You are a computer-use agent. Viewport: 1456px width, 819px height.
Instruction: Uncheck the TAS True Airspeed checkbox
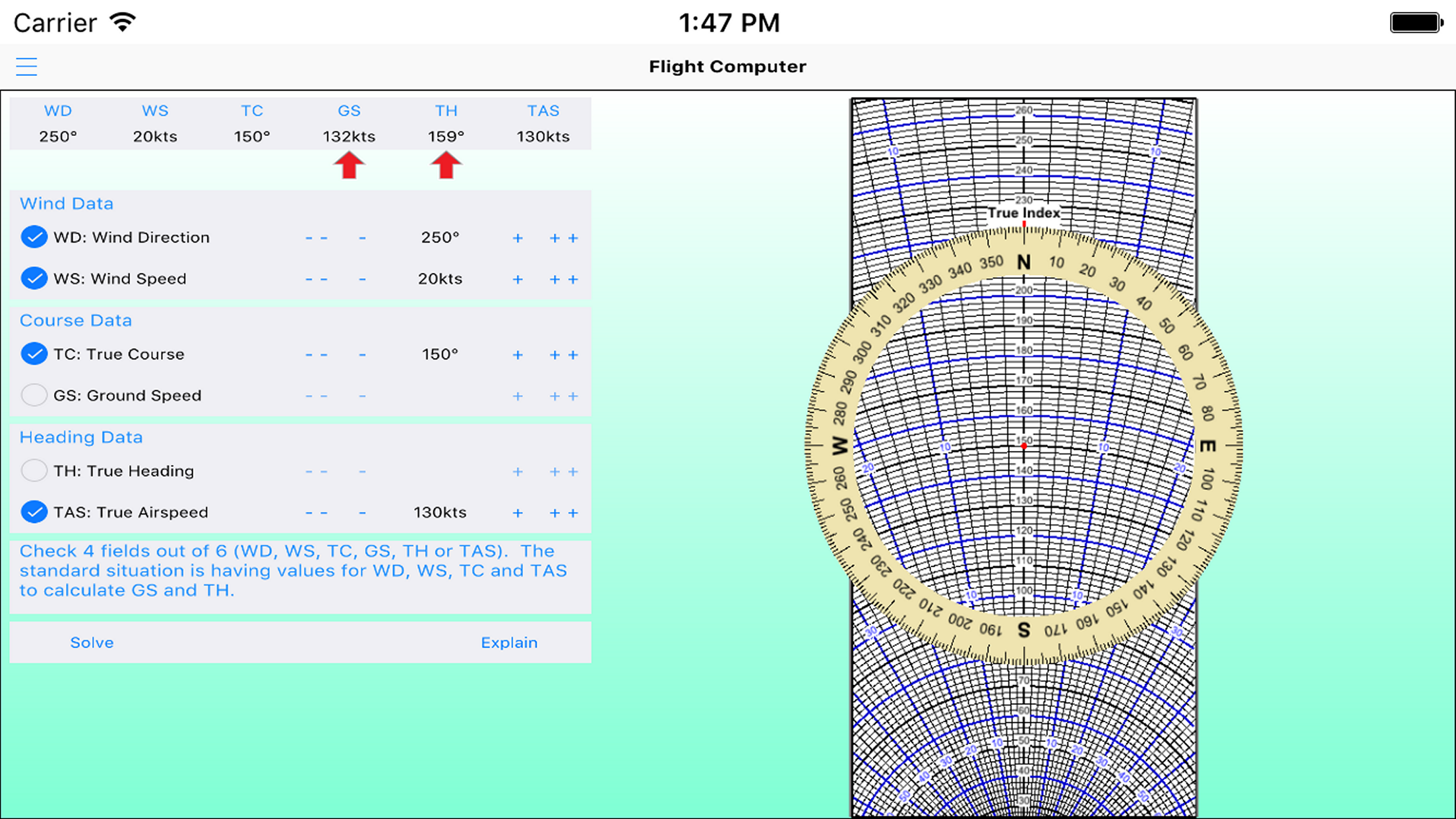[x=34, y=512]
